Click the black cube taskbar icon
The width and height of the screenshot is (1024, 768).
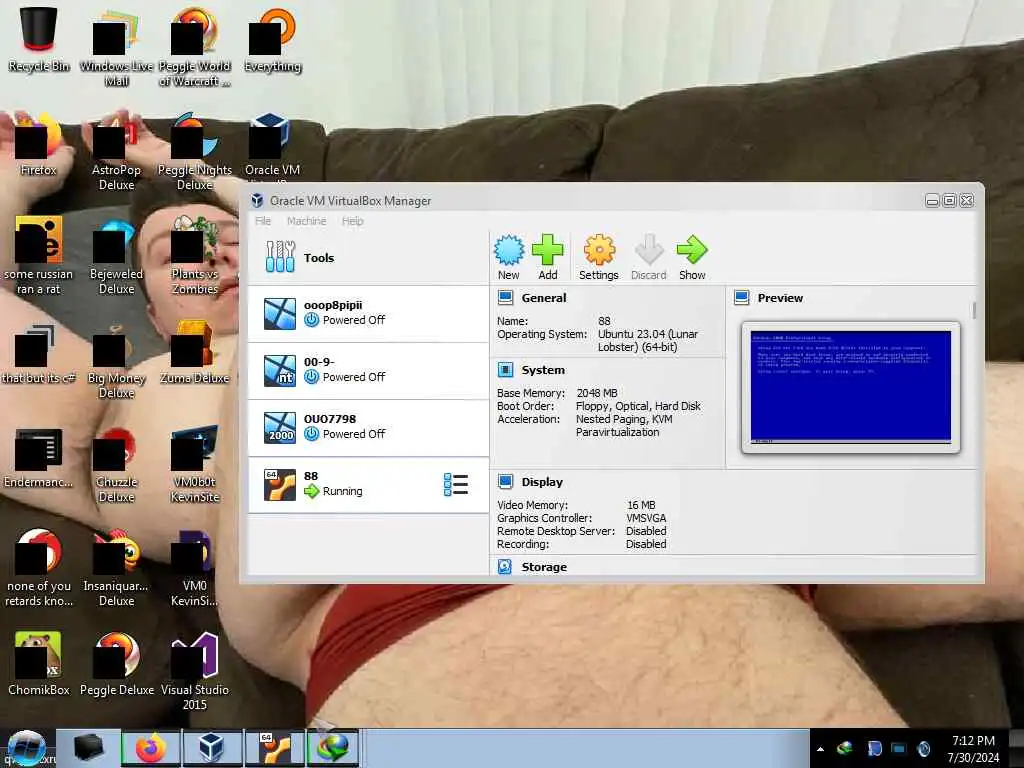pyautogui.click(x=89, y=748)
